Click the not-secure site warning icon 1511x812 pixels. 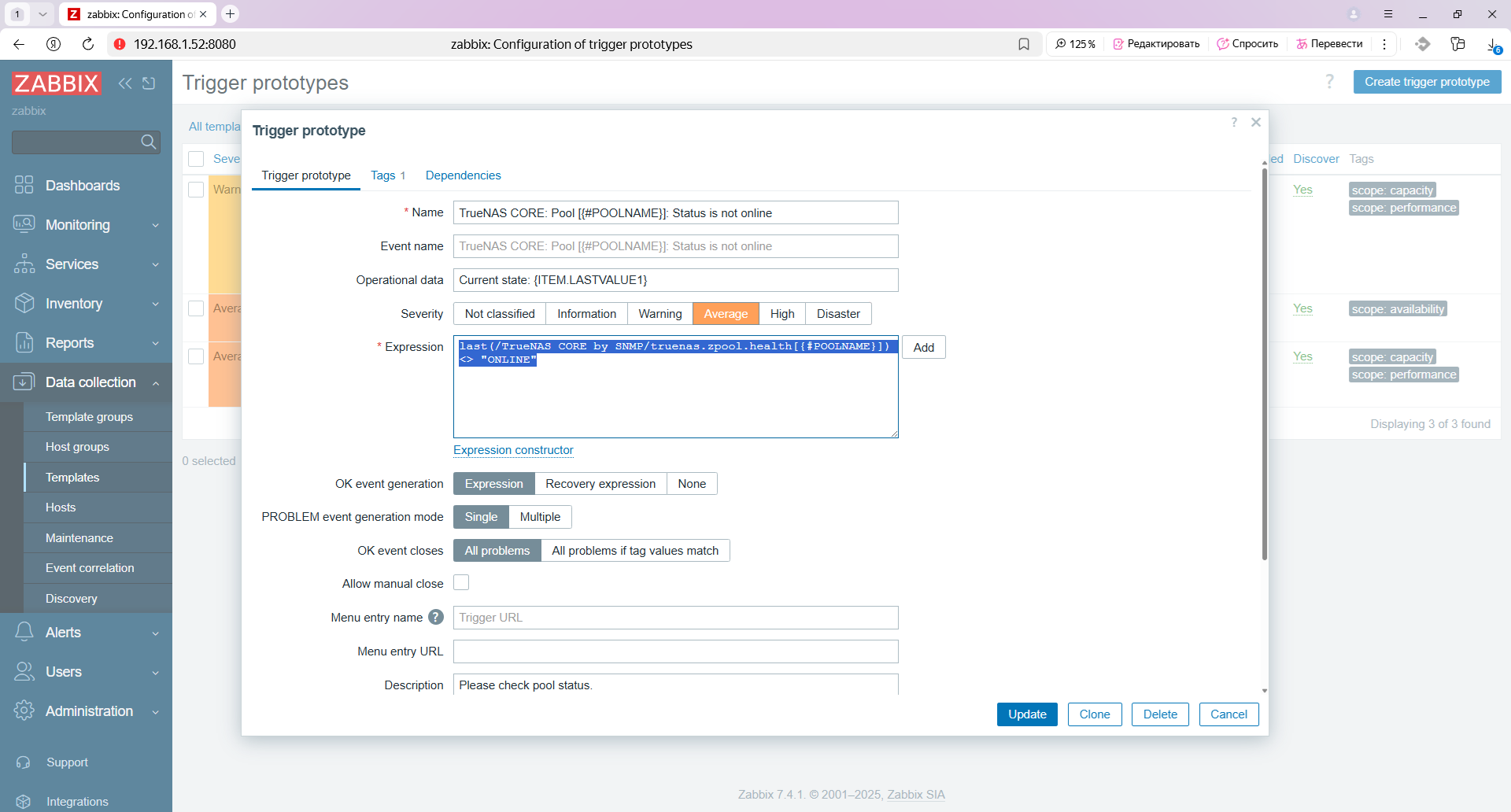click(120, 44)
